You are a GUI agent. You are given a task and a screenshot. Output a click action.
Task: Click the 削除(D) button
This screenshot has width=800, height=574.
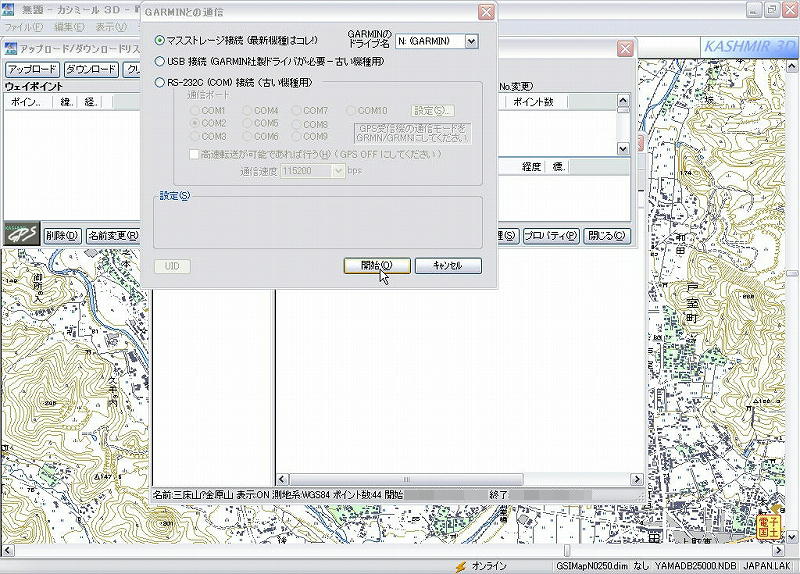[x=62, y=236]
